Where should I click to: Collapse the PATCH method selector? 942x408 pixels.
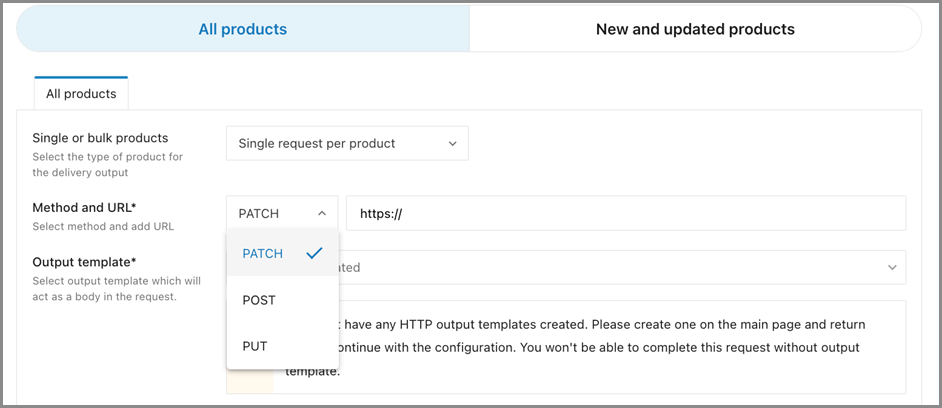281,213
